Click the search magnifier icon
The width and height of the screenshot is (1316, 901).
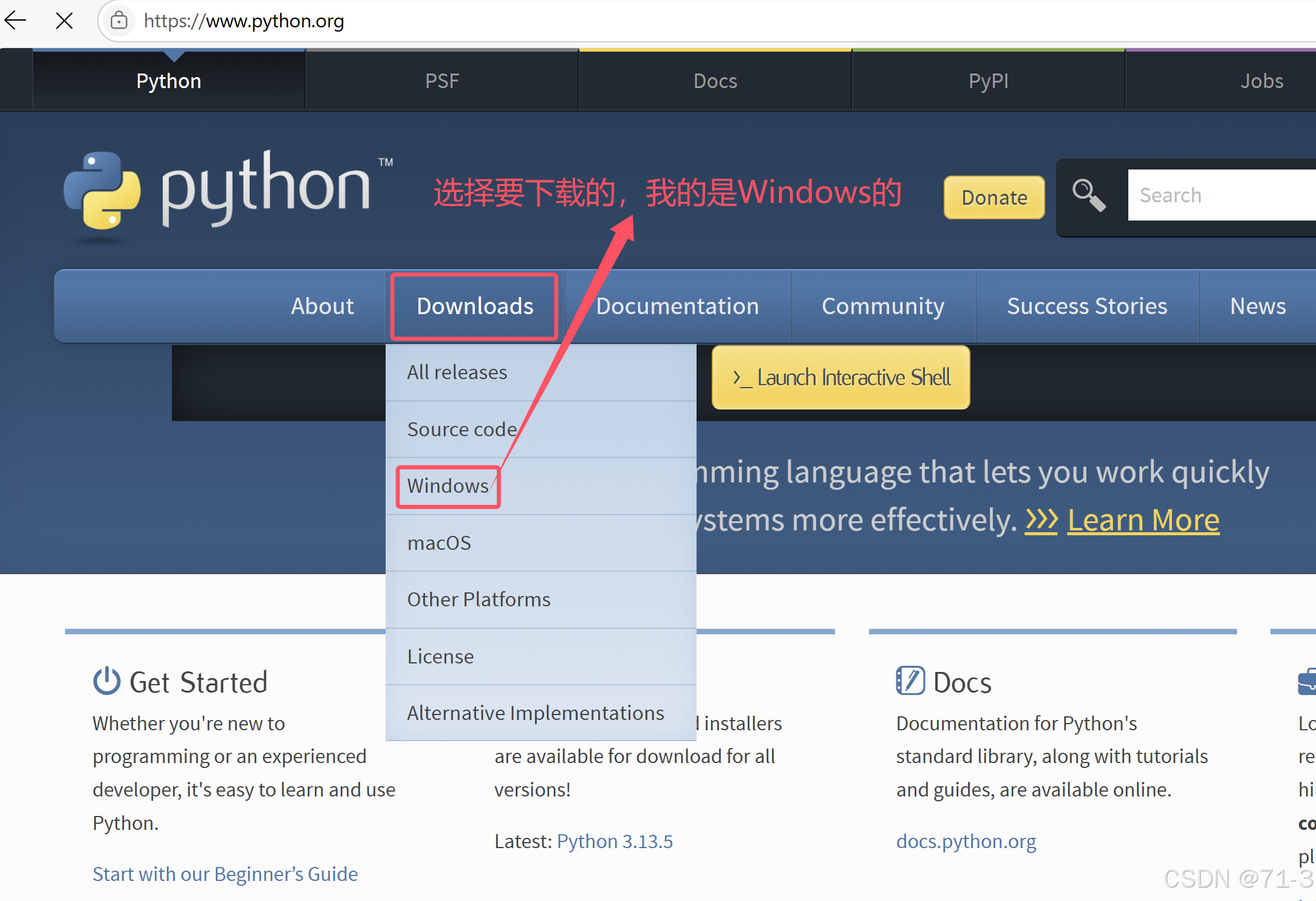click(x=1088, y=194)
